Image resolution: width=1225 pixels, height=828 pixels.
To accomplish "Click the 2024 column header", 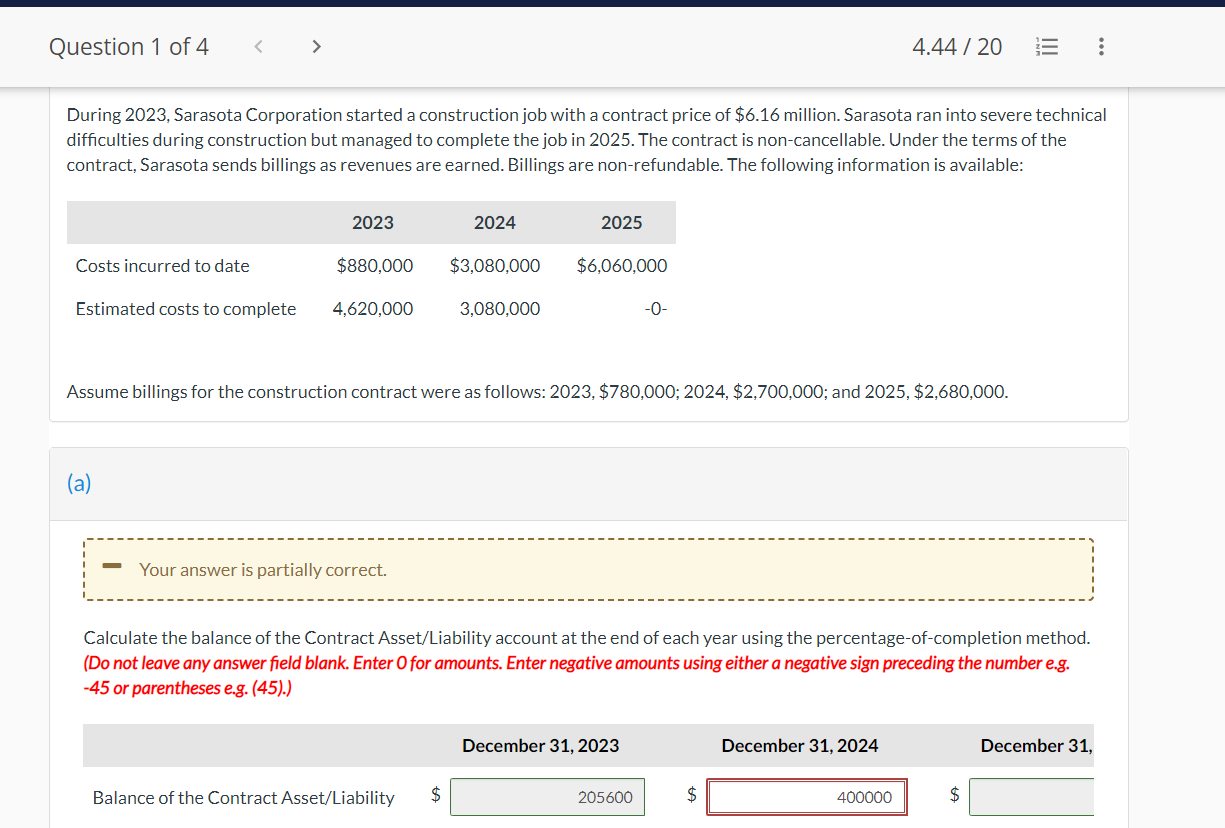I will 495,223.
